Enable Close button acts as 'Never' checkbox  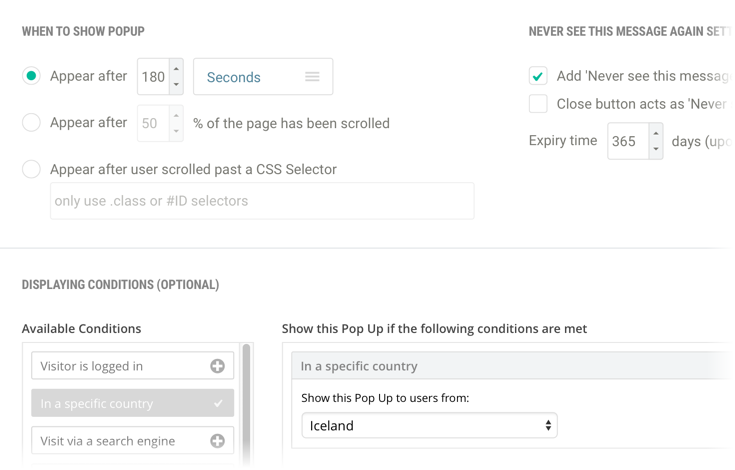[538, 104]
